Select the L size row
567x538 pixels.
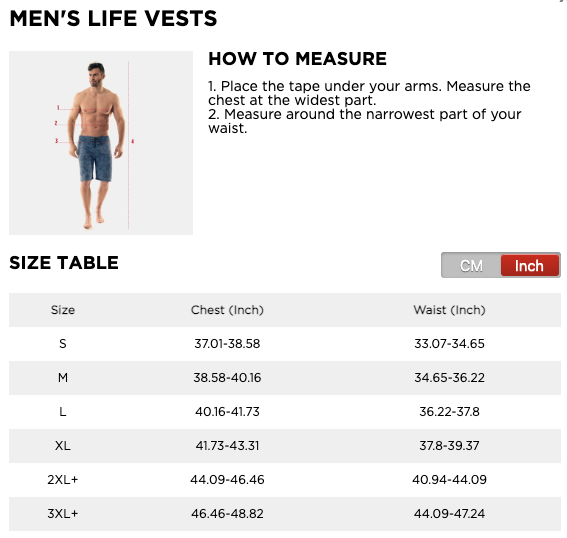(x=285, y=411)
